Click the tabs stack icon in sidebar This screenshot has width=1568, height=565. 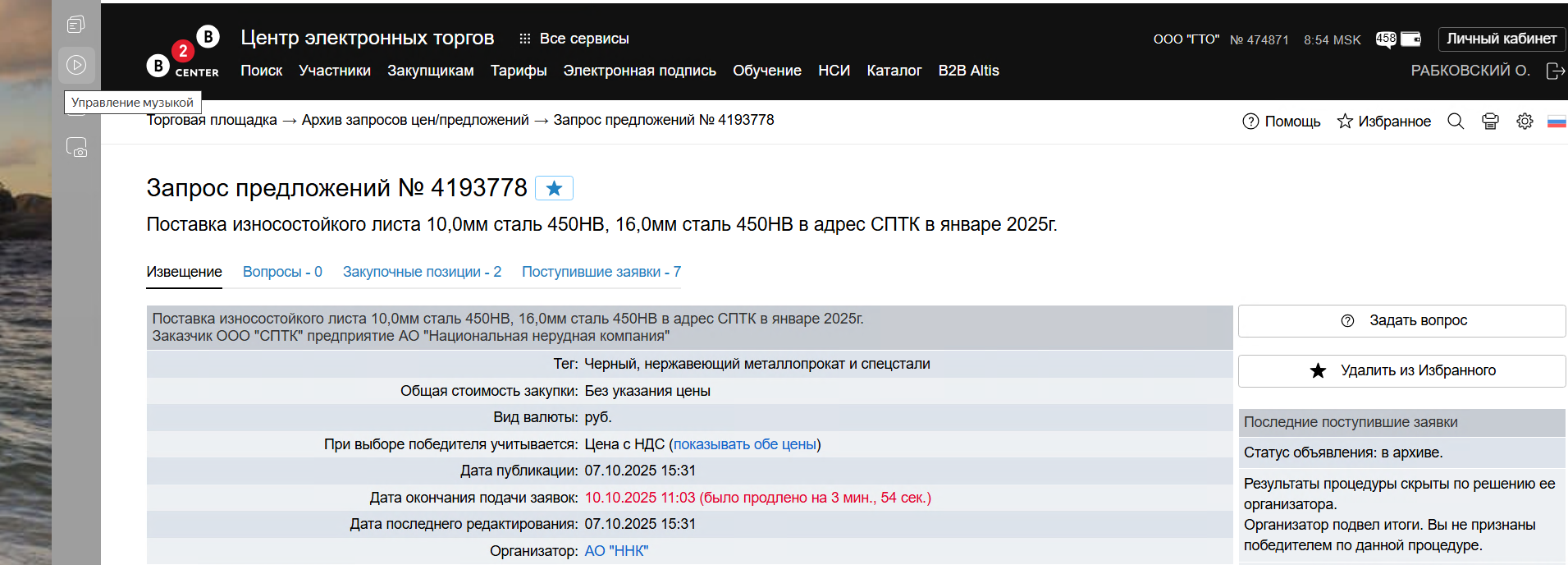pyautogui.click(x=76, y=24)
